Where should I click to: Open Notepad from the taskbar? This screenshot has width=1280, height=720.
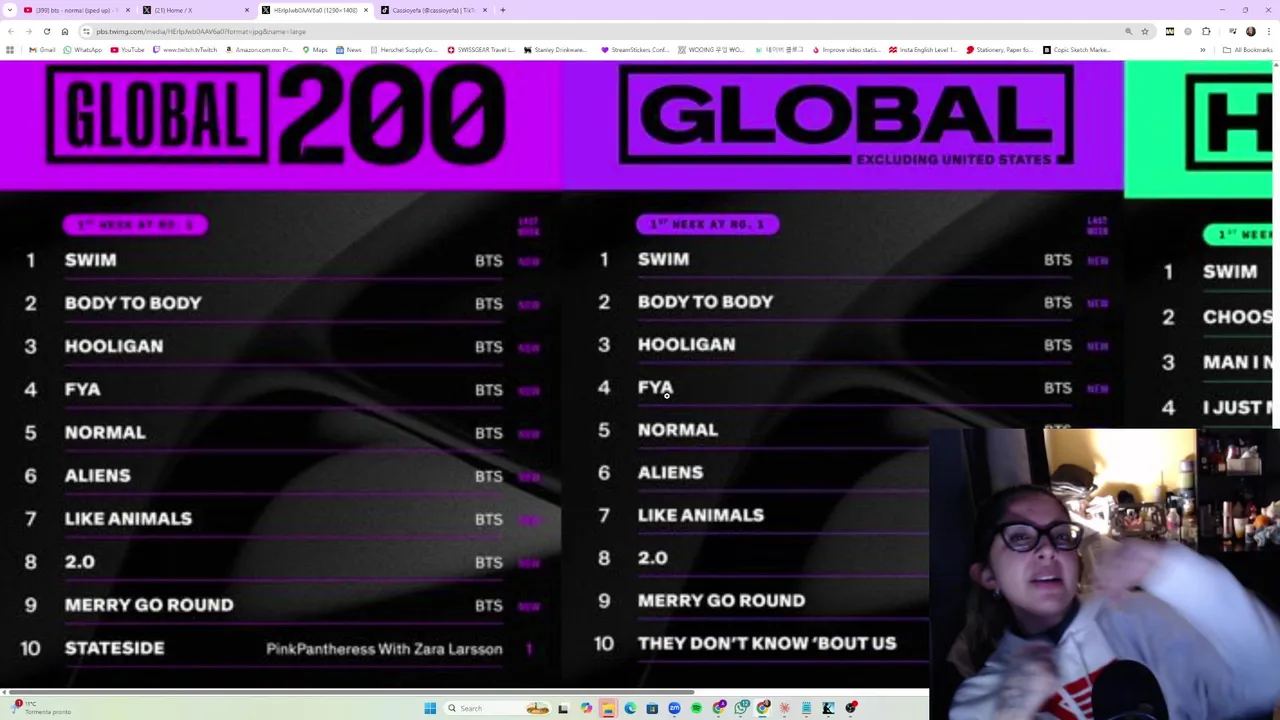[806, 708]
